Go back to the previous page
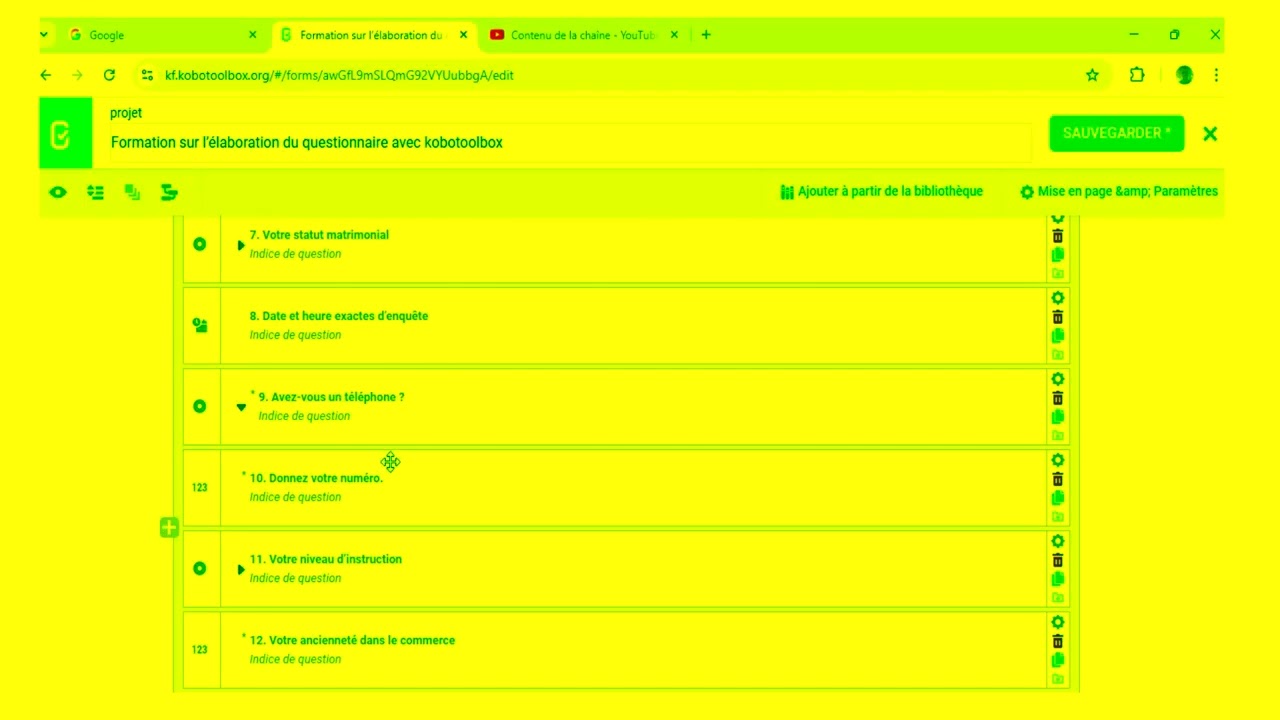1280x720 pixels. (45, 75)
